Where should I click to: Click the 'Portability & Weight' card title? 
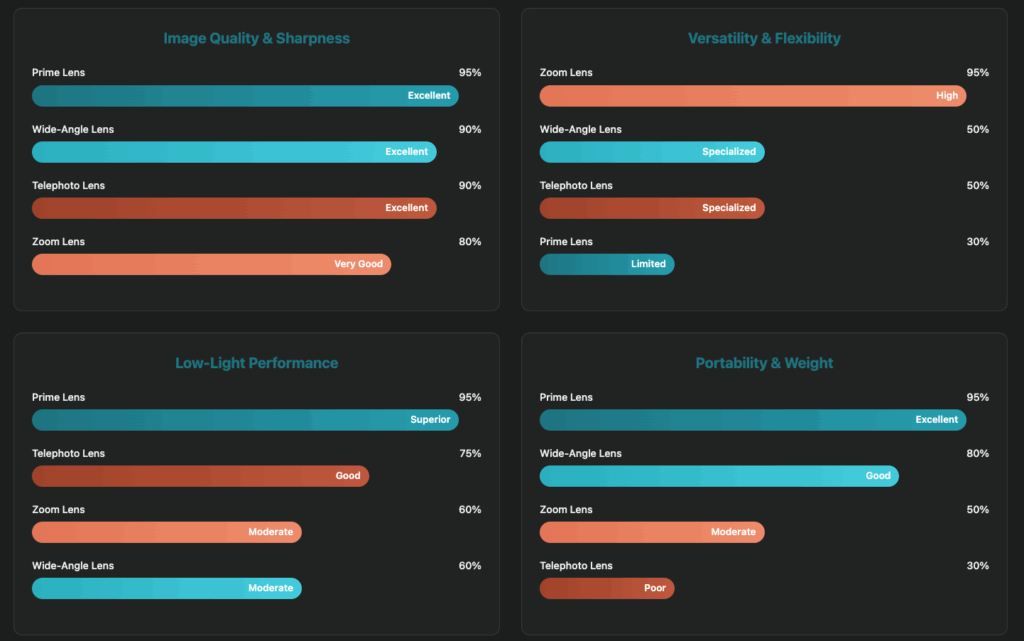click(x=764, y=363)
